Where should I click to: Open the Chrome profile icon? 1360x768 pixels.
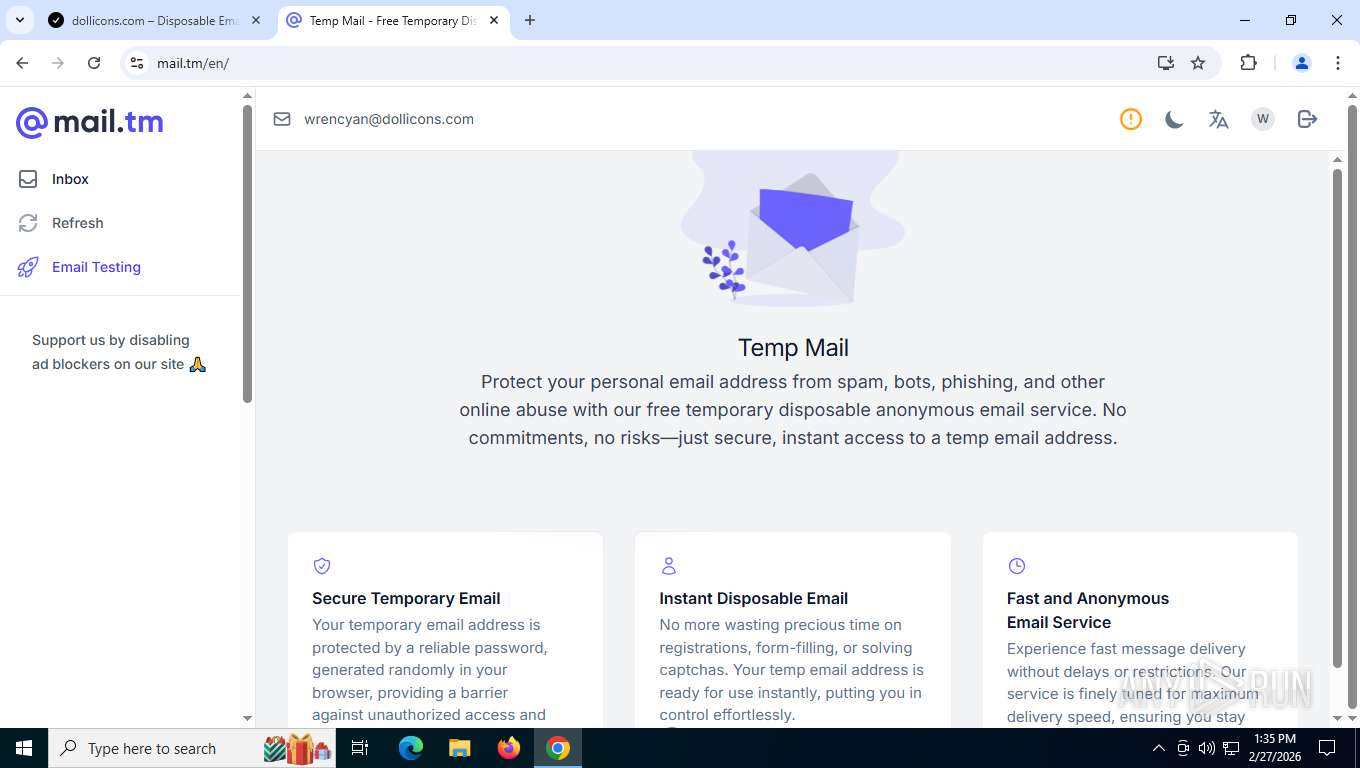(1302, 63)
